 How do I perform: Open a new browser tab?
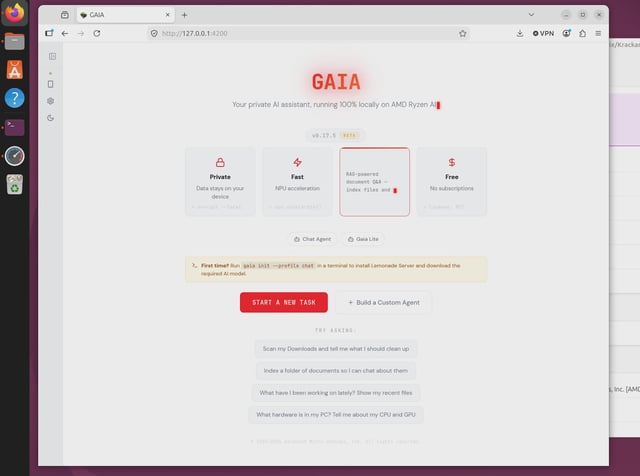184,15
